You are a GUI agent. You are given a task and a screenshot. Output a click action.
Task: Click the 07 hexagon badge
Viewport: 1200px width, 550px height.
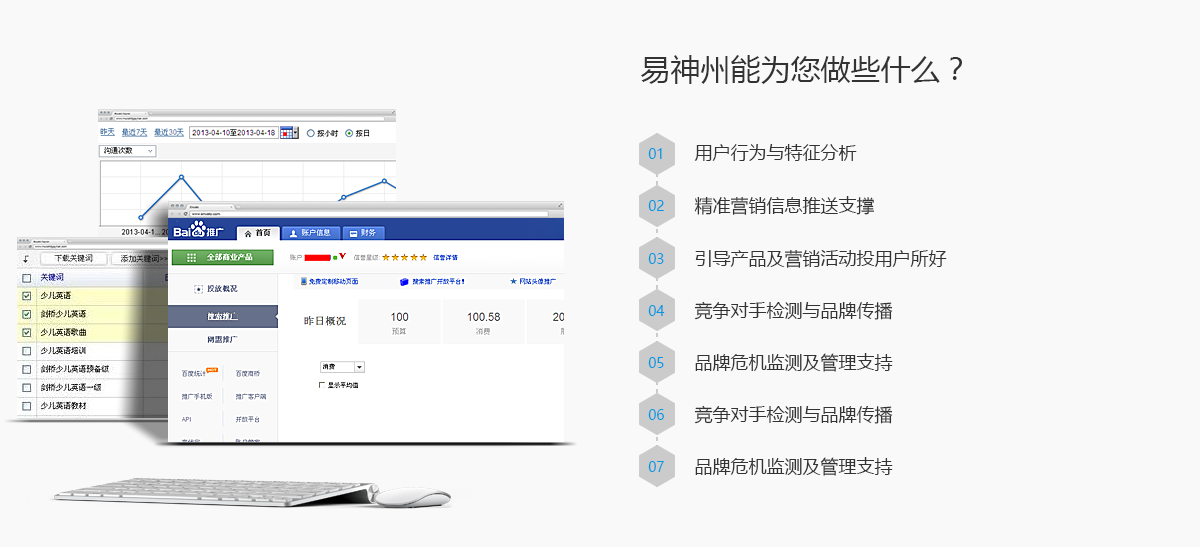click(656, 466)
